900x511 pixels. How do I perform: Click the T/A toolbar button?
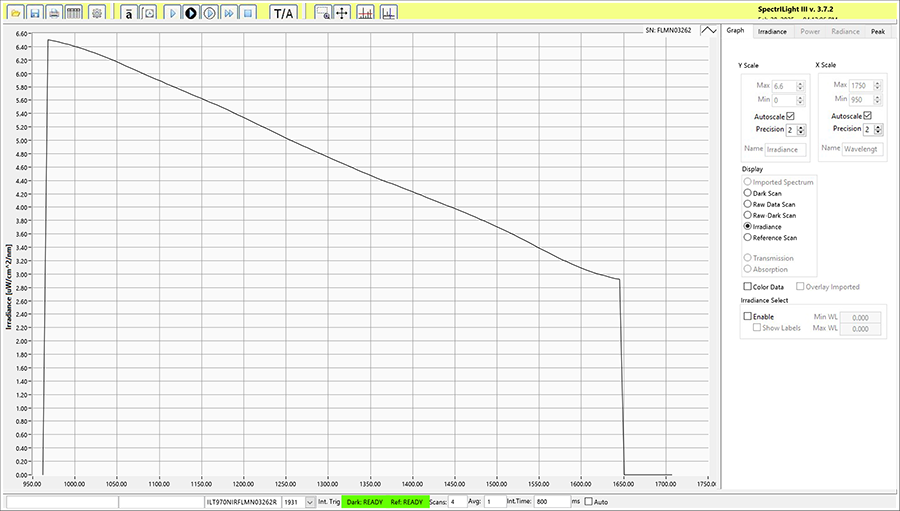tap(283, 14)
